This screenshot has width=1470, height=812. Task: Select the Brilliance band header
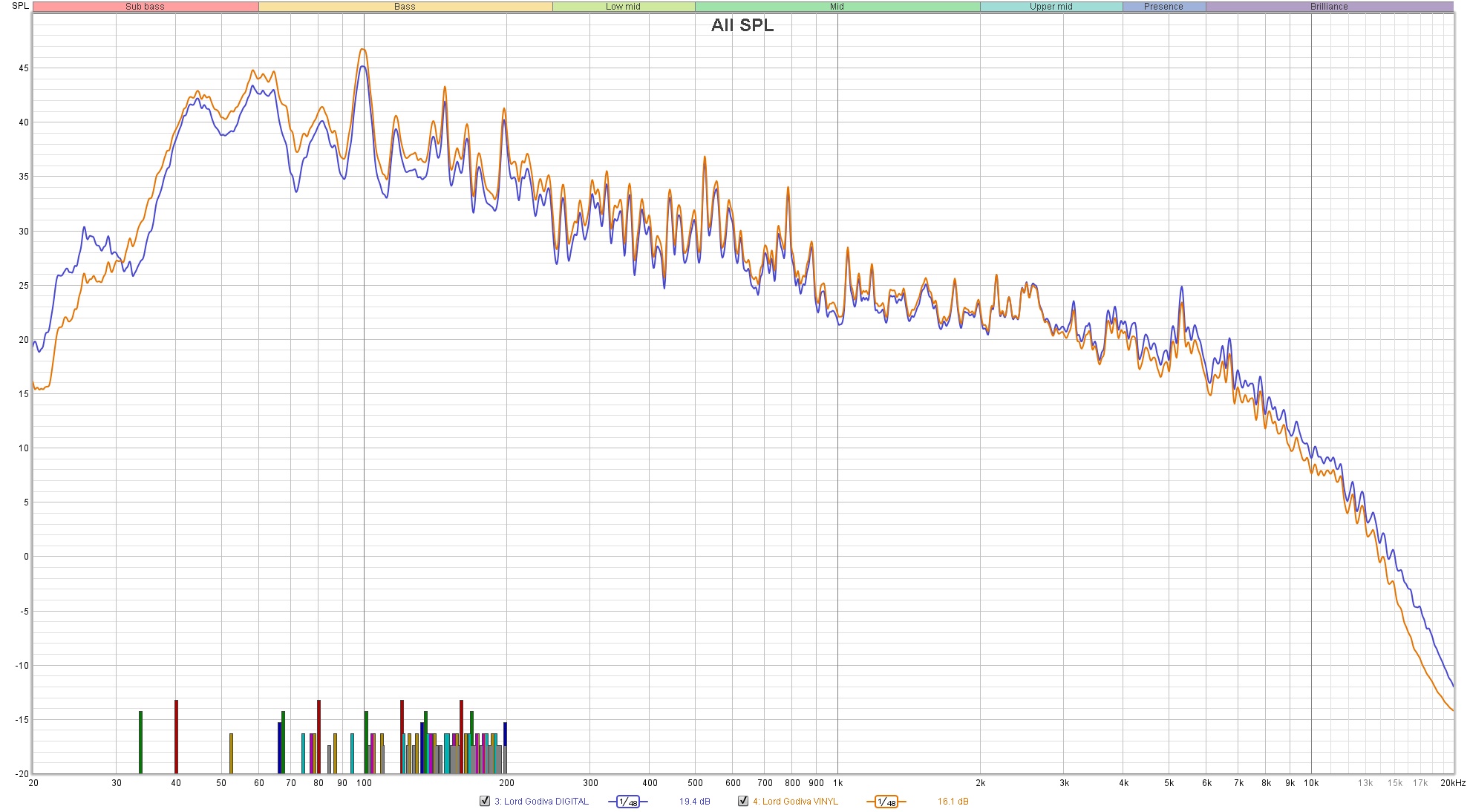1329,7
